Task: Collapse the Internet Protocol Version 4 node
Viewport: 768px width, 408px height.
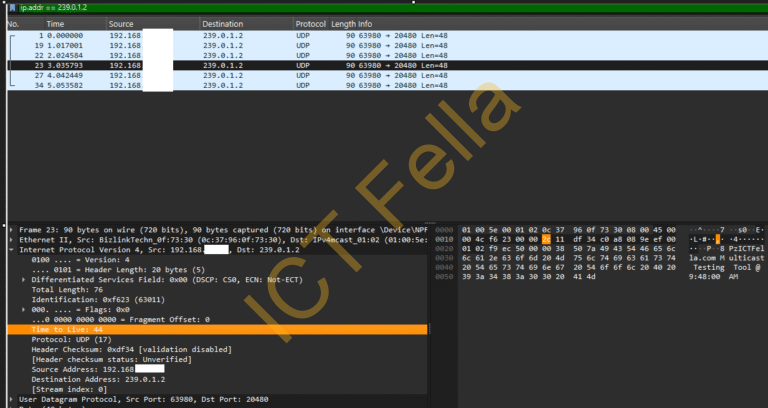Action: (11, 250)
